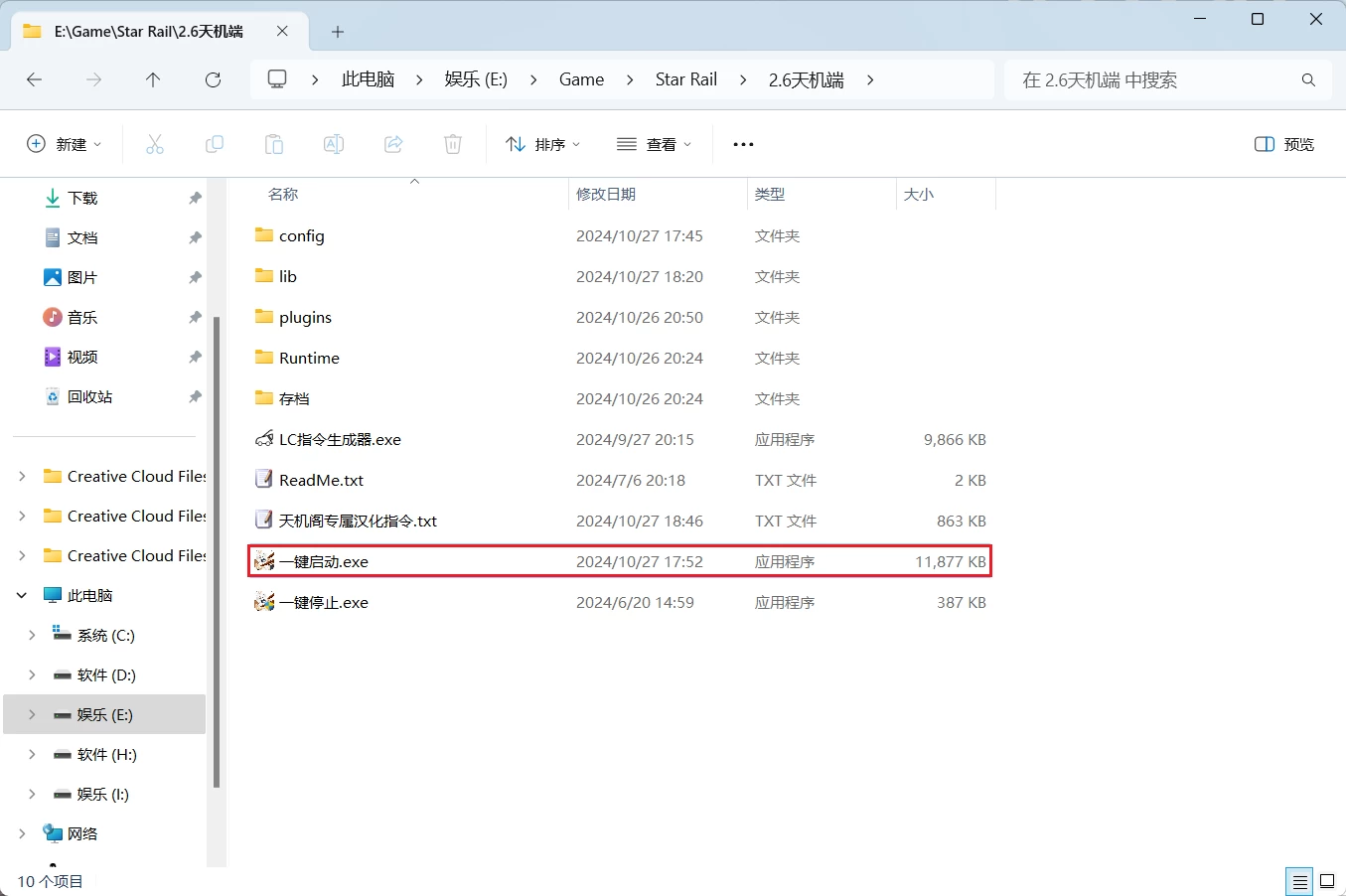Add a new tab with plus button
The width and height of the screenshot is (1346, 896).
tap(338, 32)
